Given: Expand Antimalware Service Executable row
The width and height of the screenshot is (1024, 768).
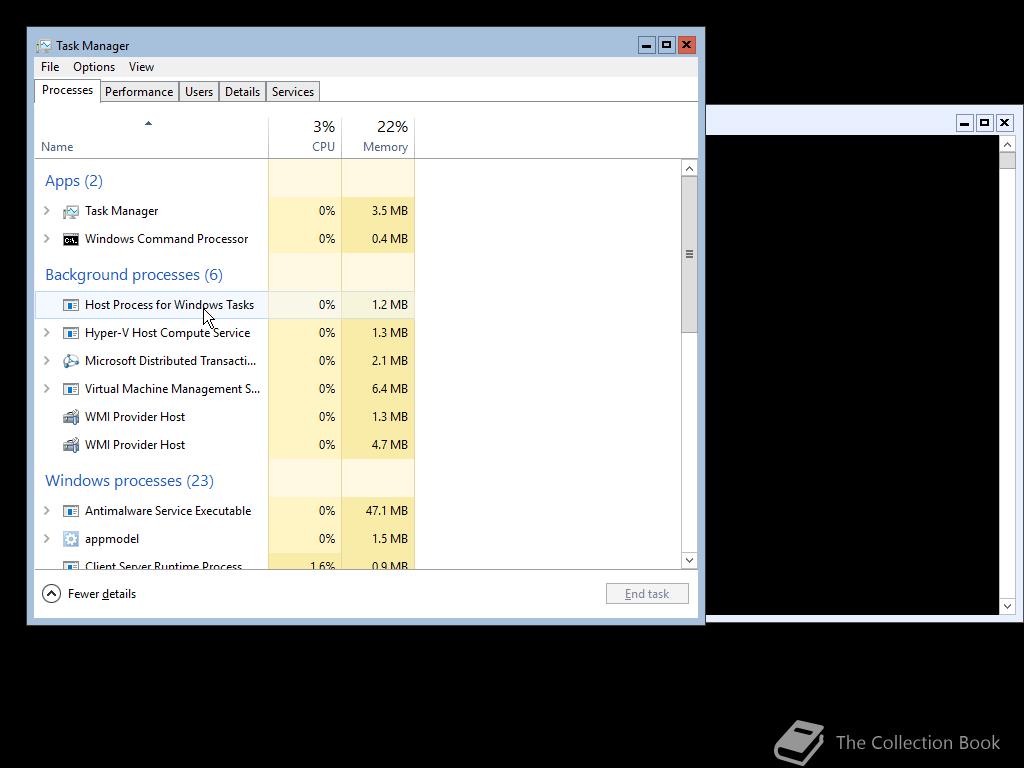Looking at the screenshot, I should [x=46, y=511].
